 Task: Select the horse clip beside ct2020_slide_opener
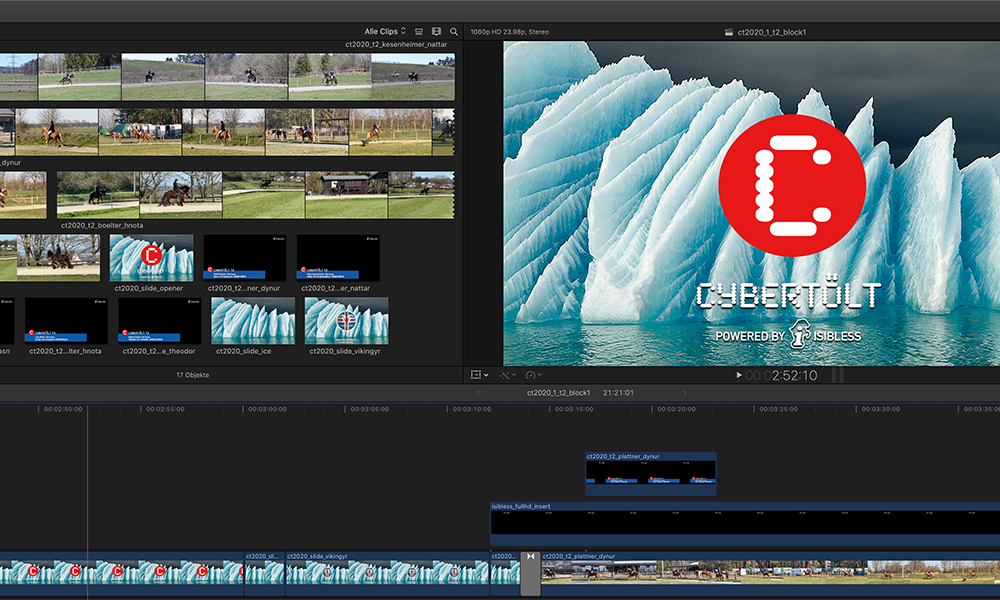pyautogui.click(x=50, y=258)
